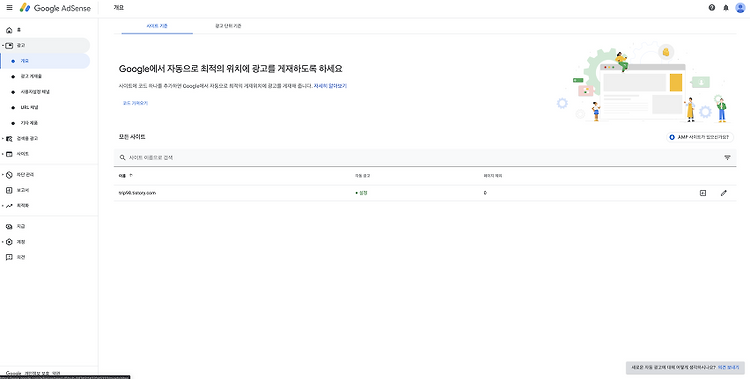This screenshot has height=379, width=750.
Task: Sort by the 이름 column arrow
Action: [131, 176]
